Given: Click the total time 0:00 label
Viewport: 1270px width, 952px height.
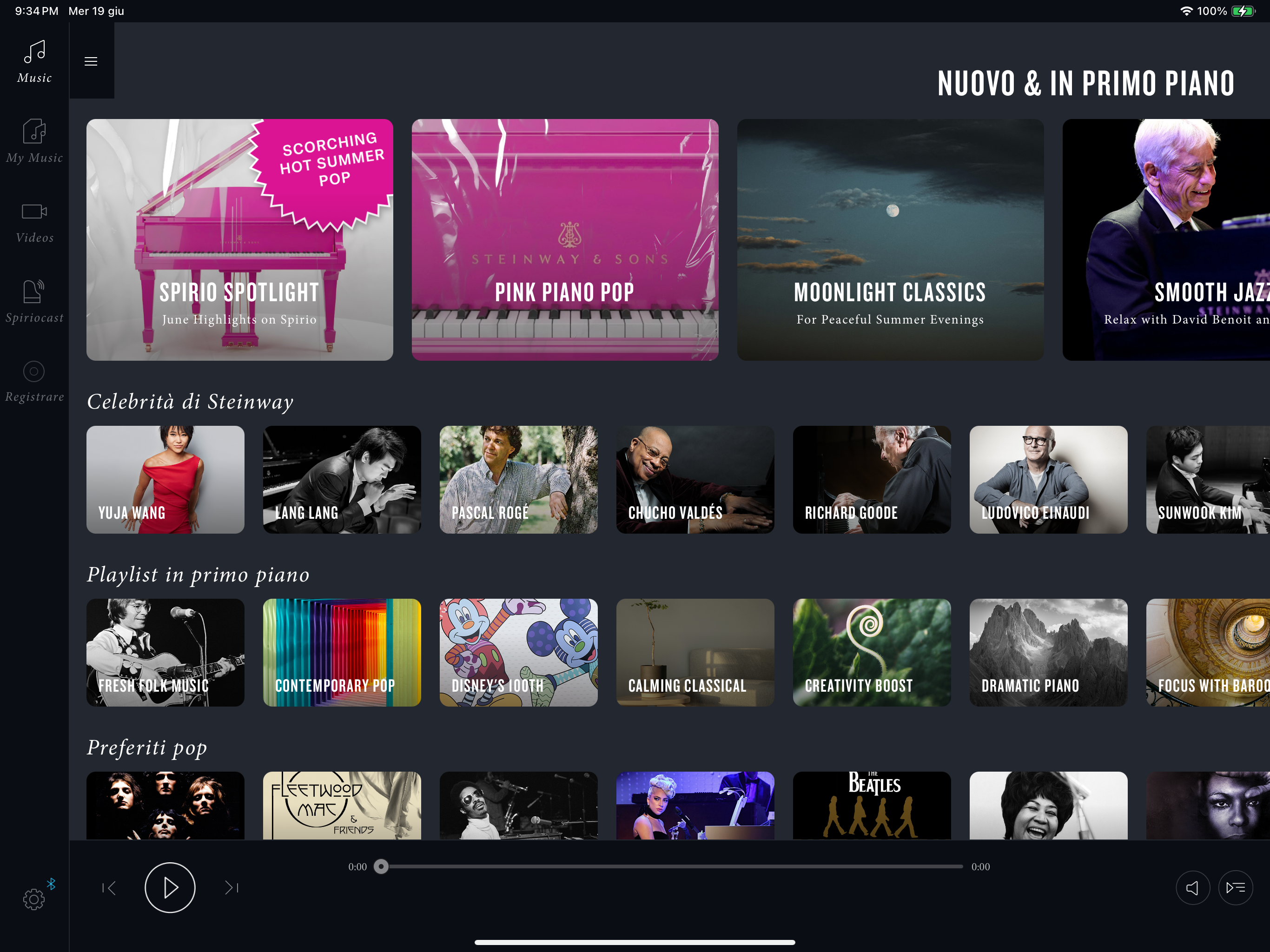Looking at the screenshot, I should pyautogui.click(x=981, y=866).
